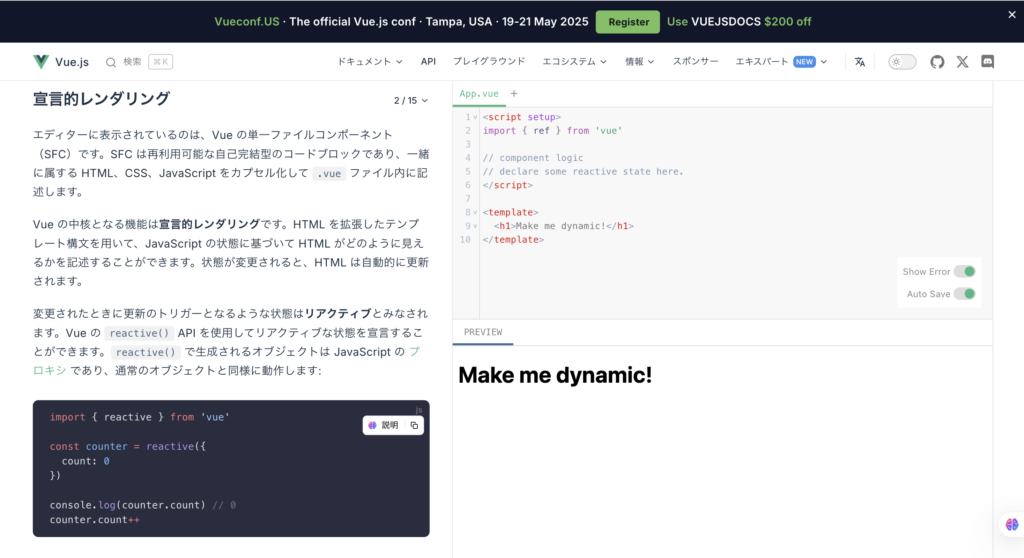This screenshot has width=1024, height=558.
Task: Select the App.vue file tab
Action: tap(479, 93)
